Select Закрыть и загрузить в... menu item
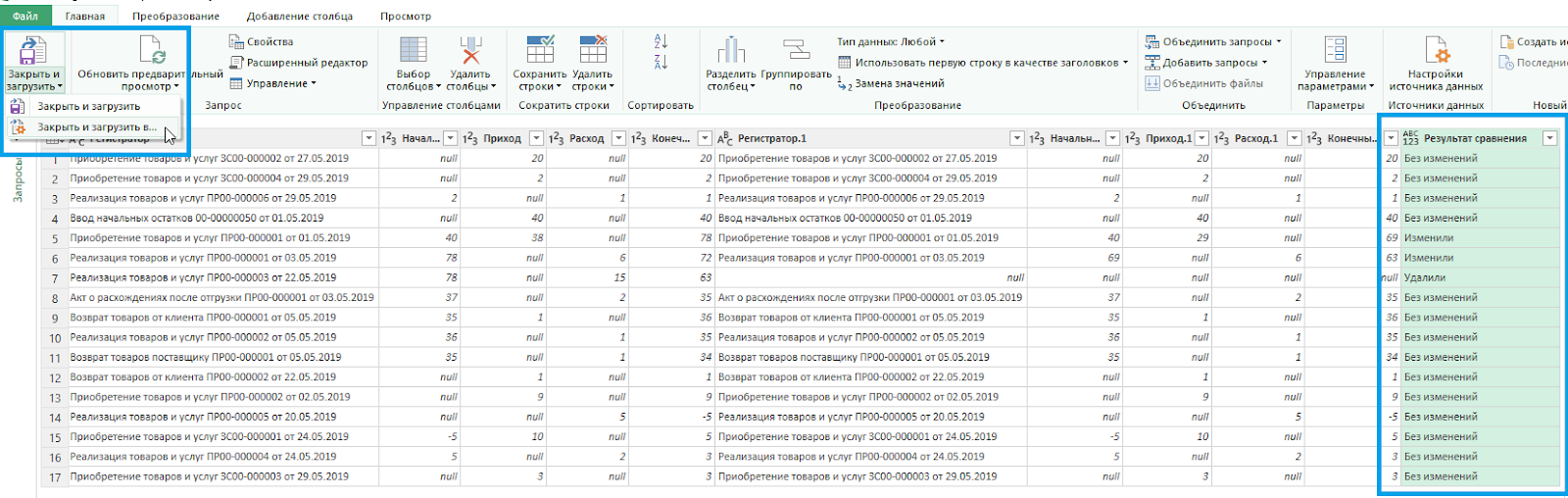Viewport: 1568px width, 498px height. [96, 127]
